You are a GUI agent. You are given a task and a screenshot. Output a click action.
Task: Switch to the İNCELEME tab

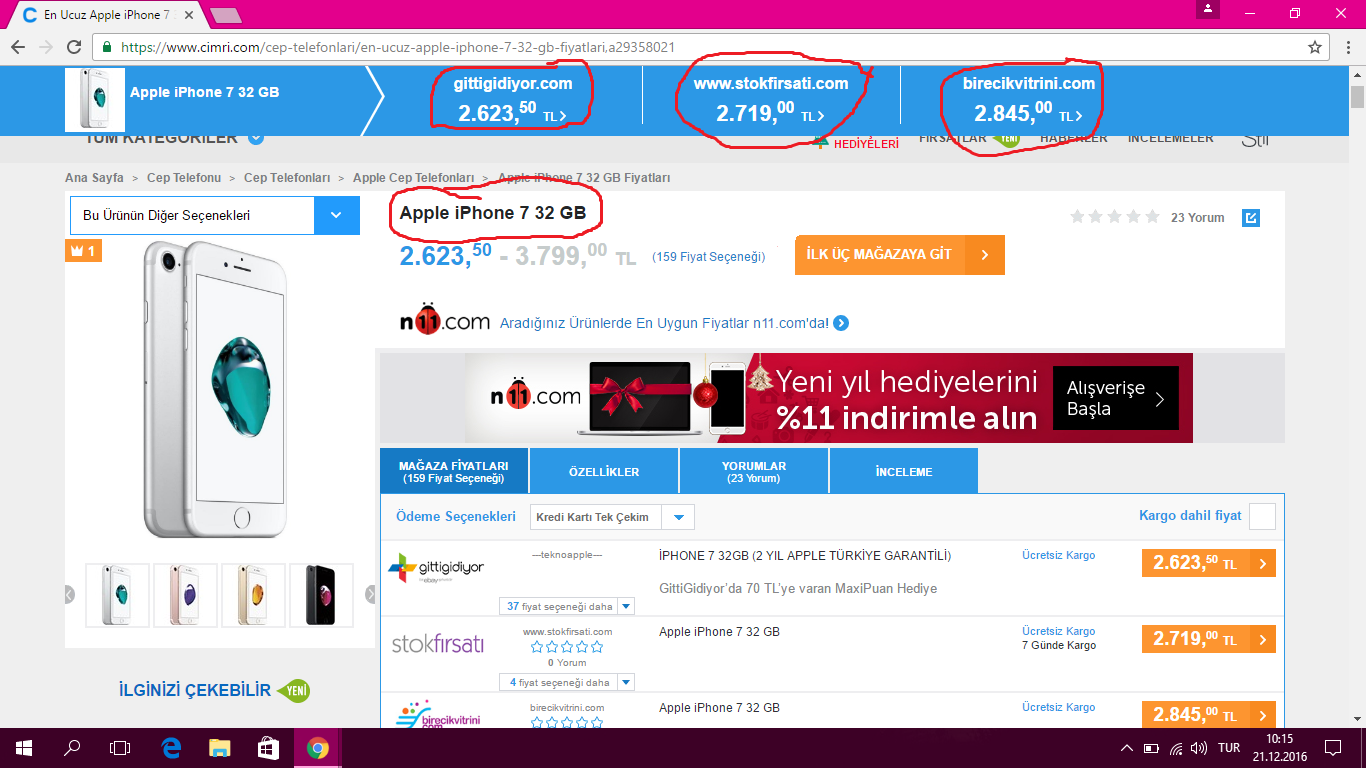click(x=904, y=471)
